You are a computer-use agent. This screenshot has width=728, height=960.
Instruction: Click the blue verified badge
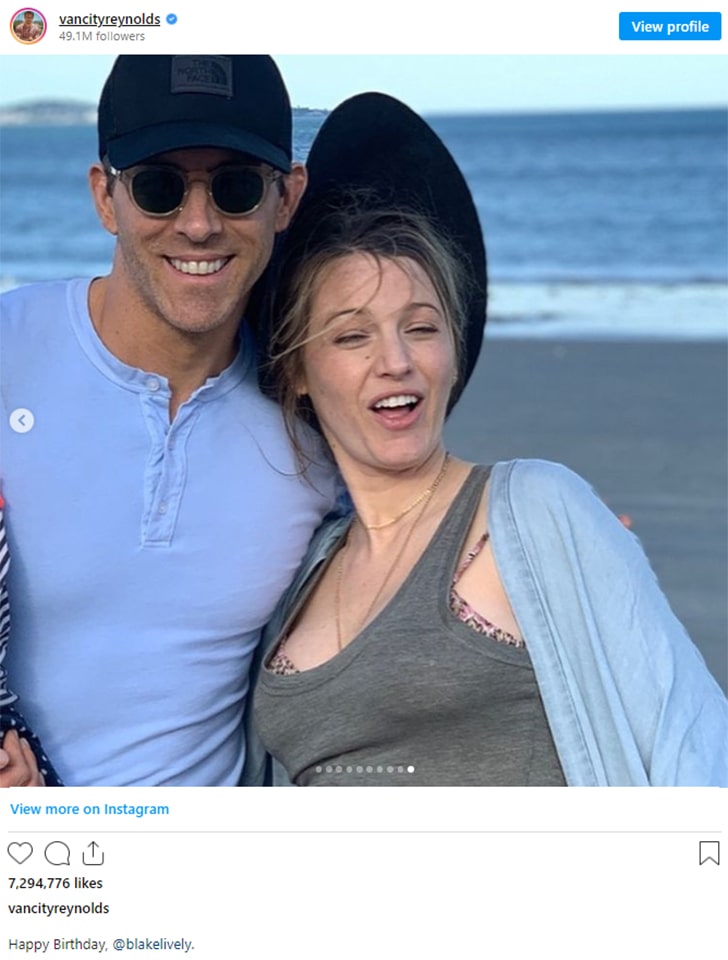[172, 19]
